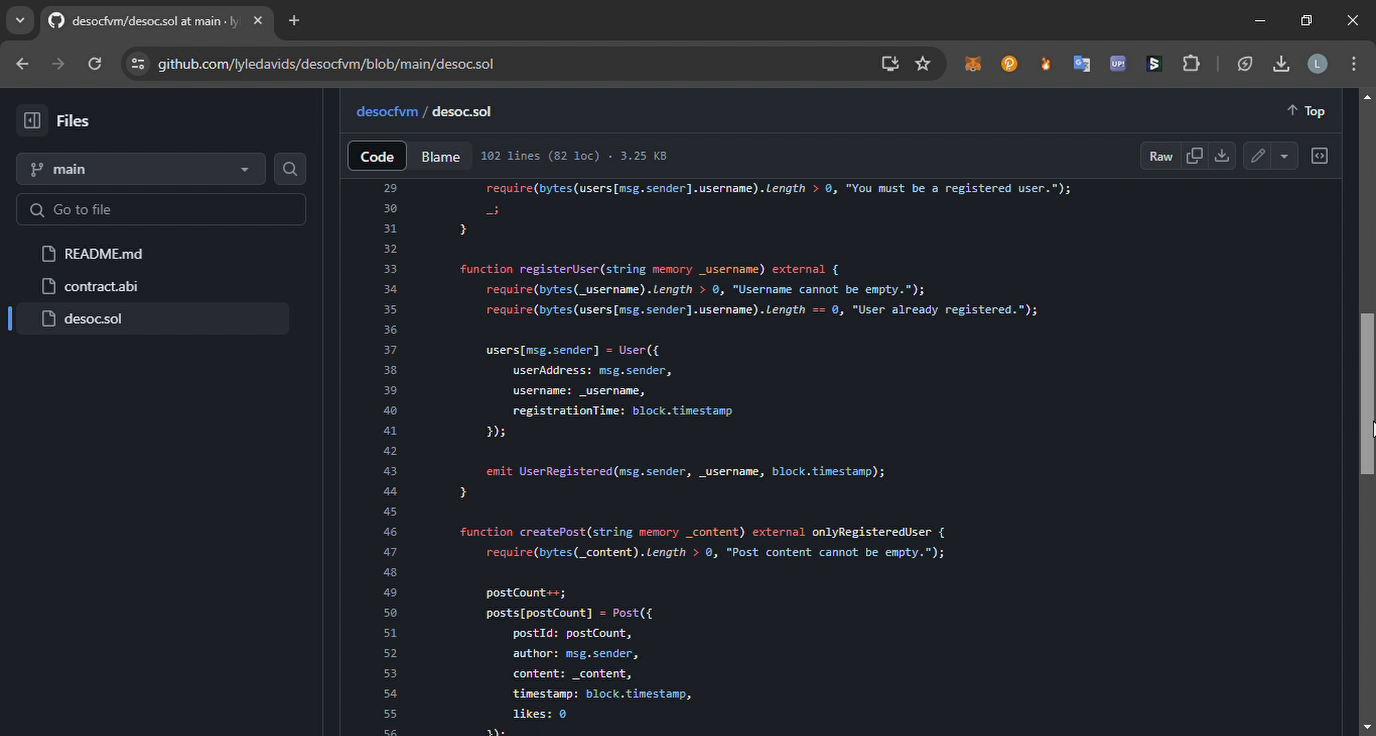Click line number 46
1376x736 pixels.
[390, 532]
